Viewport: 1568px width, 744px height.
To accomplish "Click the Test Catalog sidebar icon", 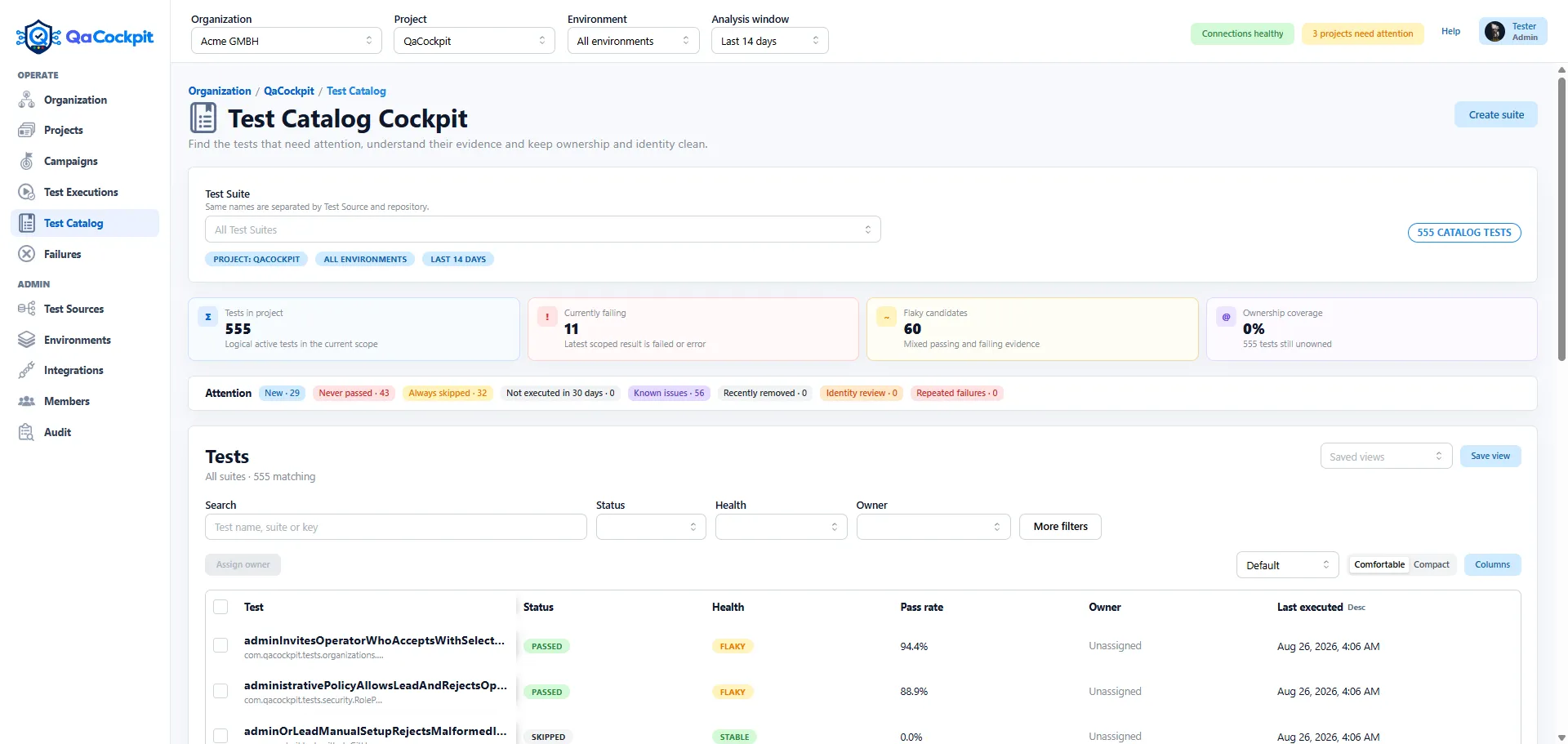I will pyautogui.click(x=27, y=223).
